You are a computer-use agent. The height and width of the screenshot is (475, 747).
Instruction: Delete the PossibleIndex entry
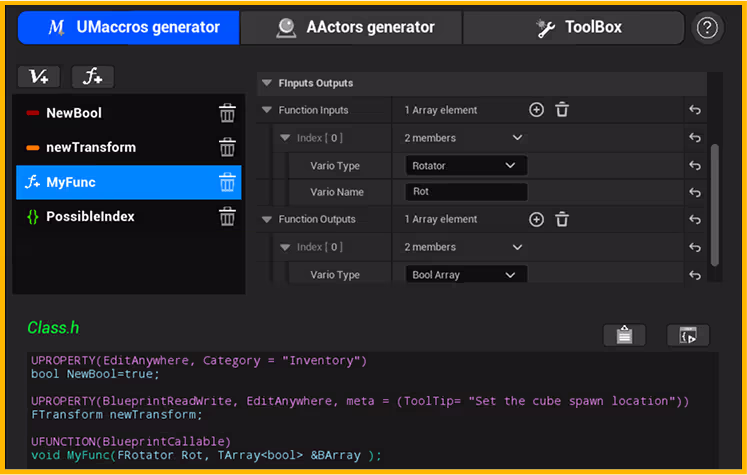click(227, 217)
